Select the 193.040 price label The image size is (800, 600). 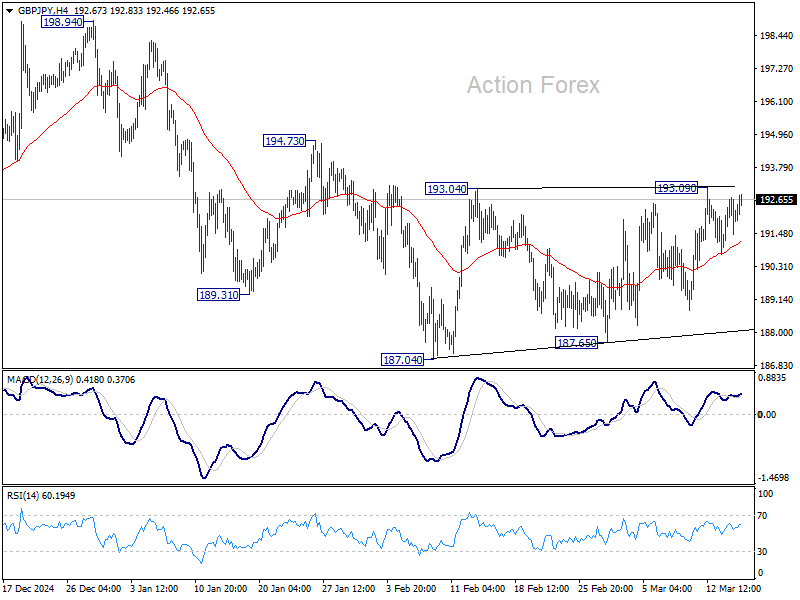coord(446,189)
